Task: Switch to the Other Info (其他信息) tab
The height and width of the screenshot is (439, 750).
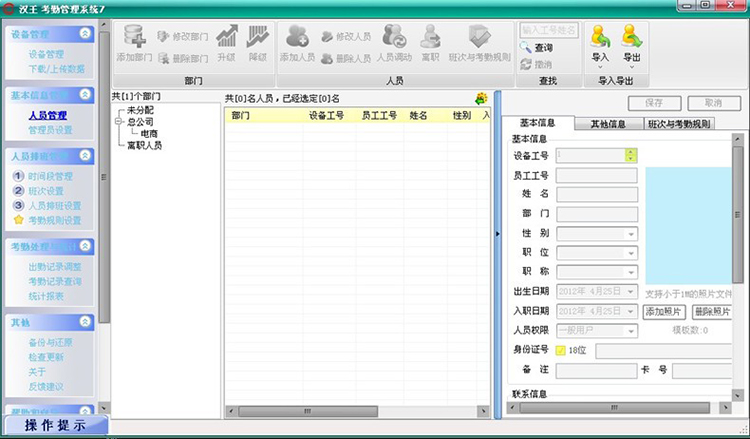Action: (x=608, y=124)
